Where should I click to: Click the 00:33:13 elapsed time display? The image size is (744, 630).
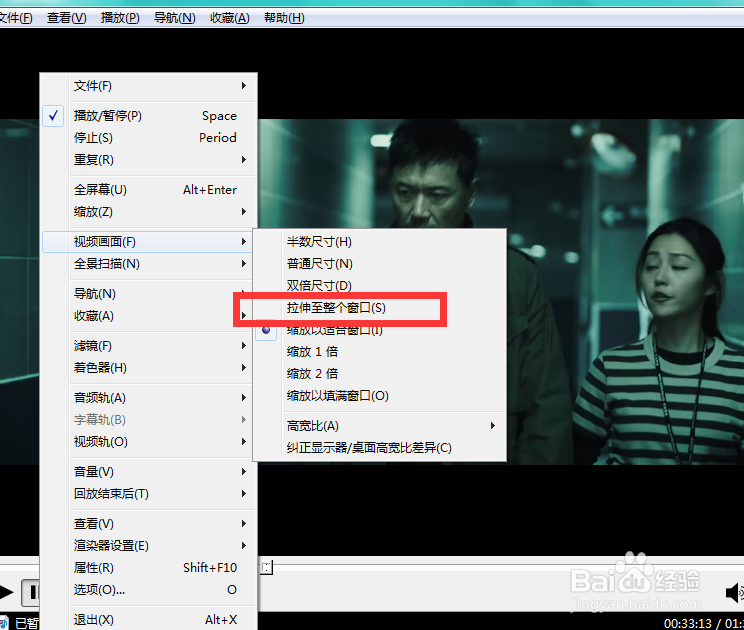688,623
